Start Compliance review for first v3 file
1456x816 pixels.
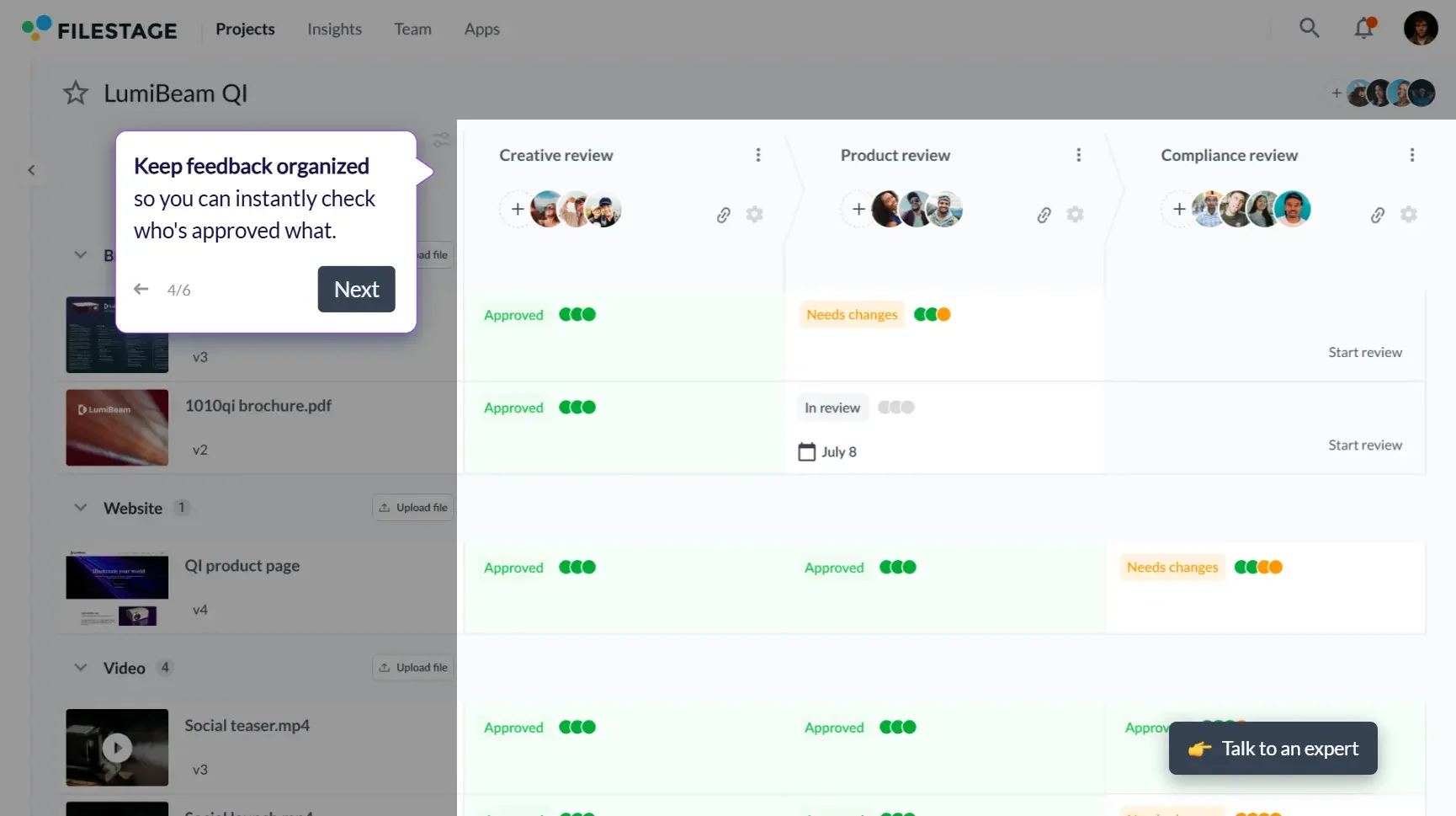coord(1365,352)
